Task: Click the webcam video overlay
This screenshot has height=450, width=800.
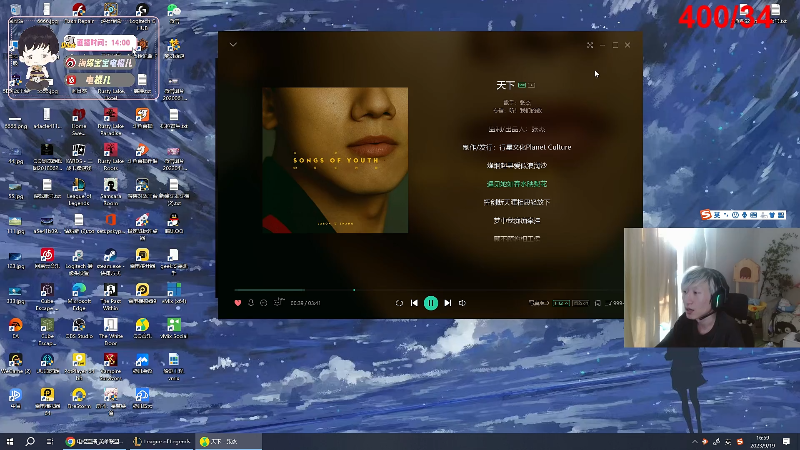Action: coord(711,288)
